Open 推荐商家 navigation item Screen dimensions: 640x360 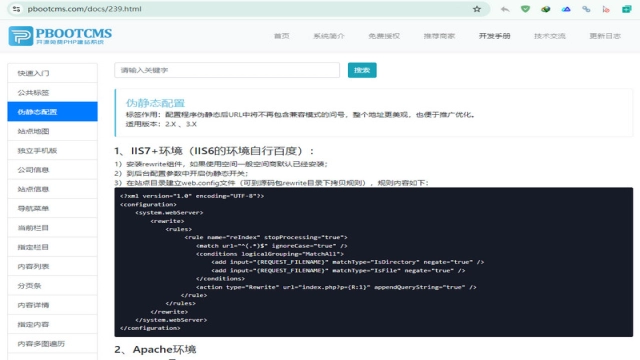(x=439, y=36)
